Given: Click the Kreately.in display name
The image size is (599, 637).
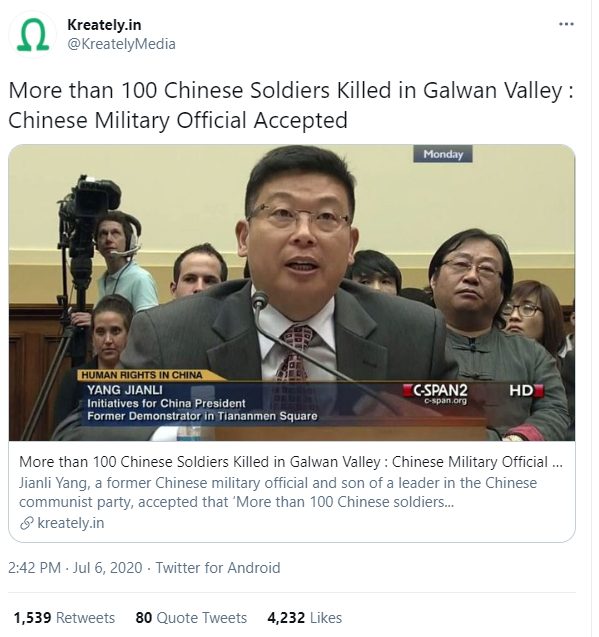Looking at the screenshot, I should pos(104,25).
